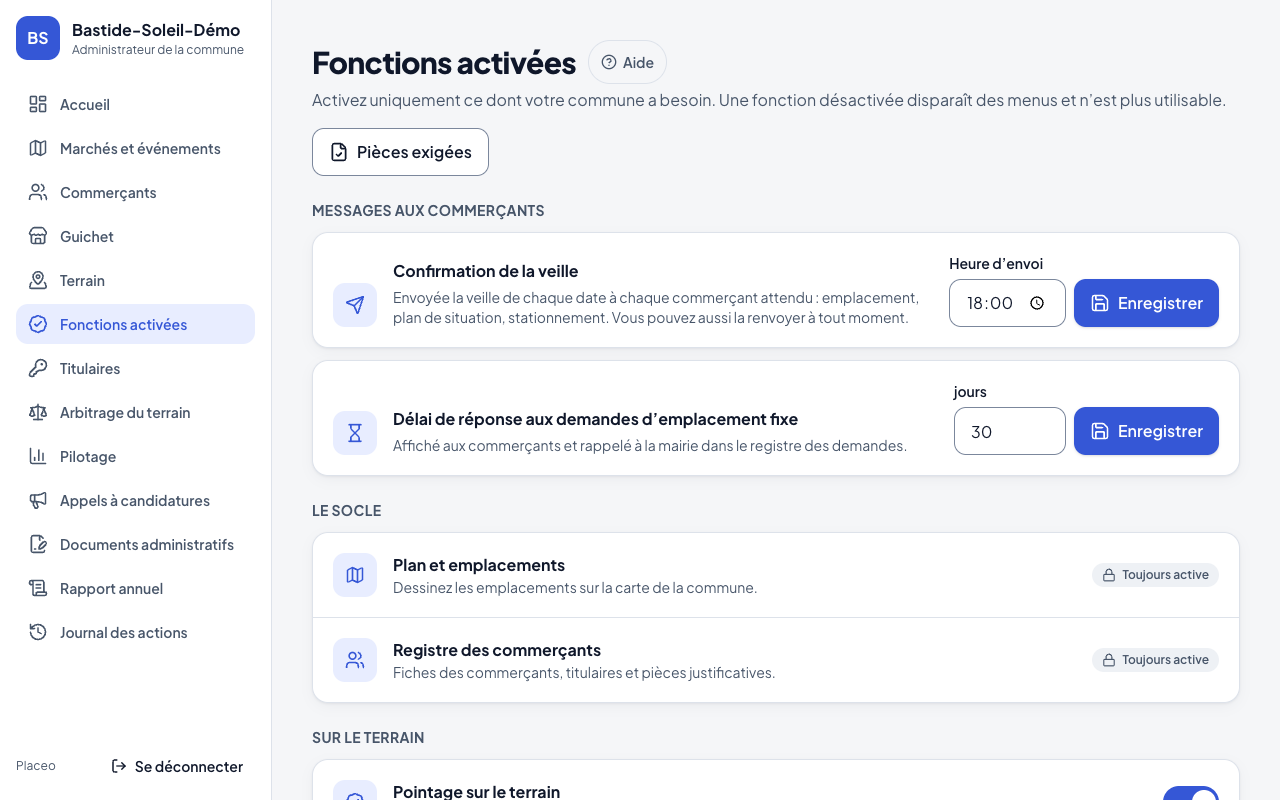The width and height of the screenshot is (1280, 800).
Task: Save the response delay with Enregistrer
Action: click(x=1146, y=431)
